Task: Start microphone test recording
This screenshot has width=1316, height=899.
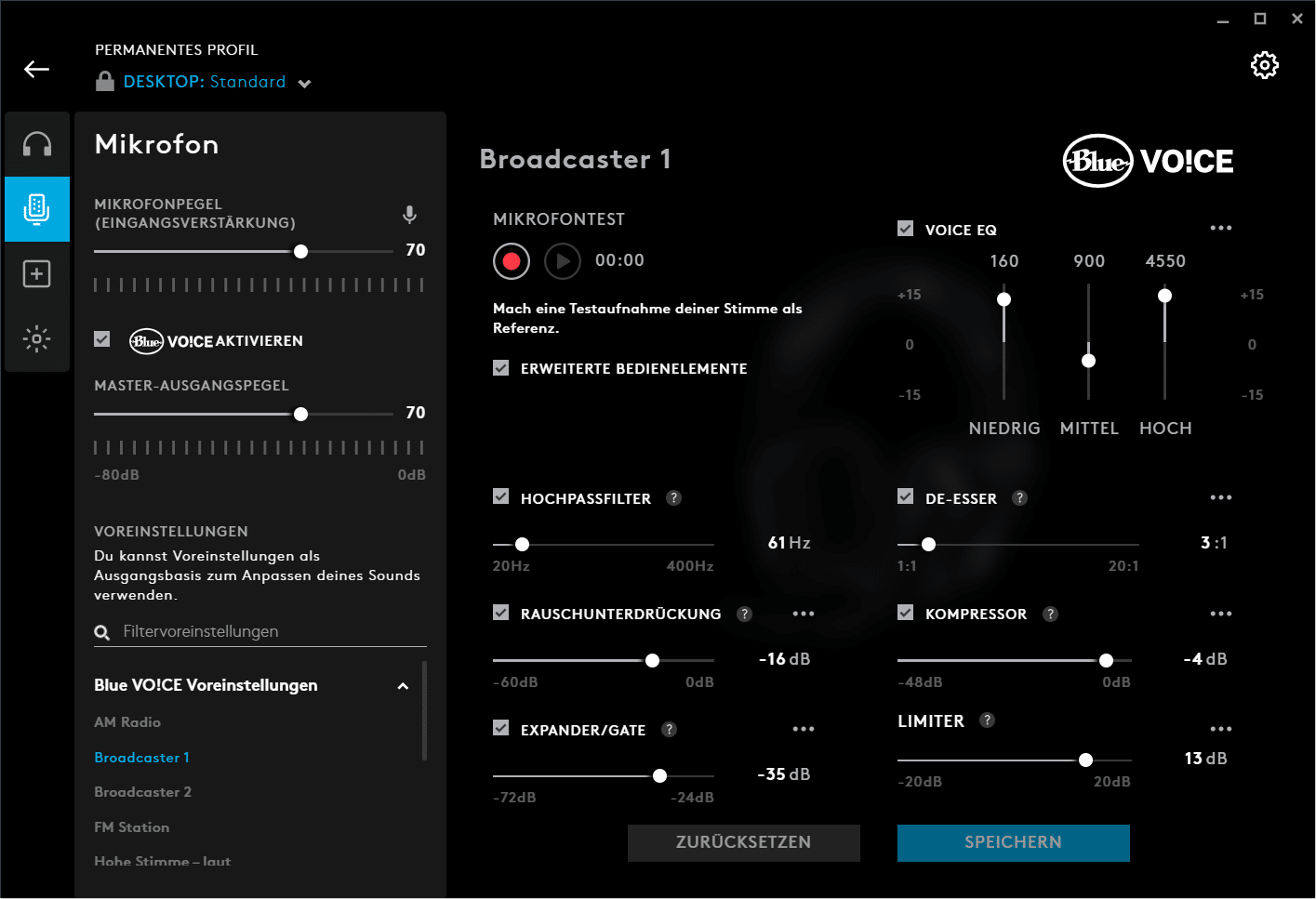Action: tap(512, 261)
